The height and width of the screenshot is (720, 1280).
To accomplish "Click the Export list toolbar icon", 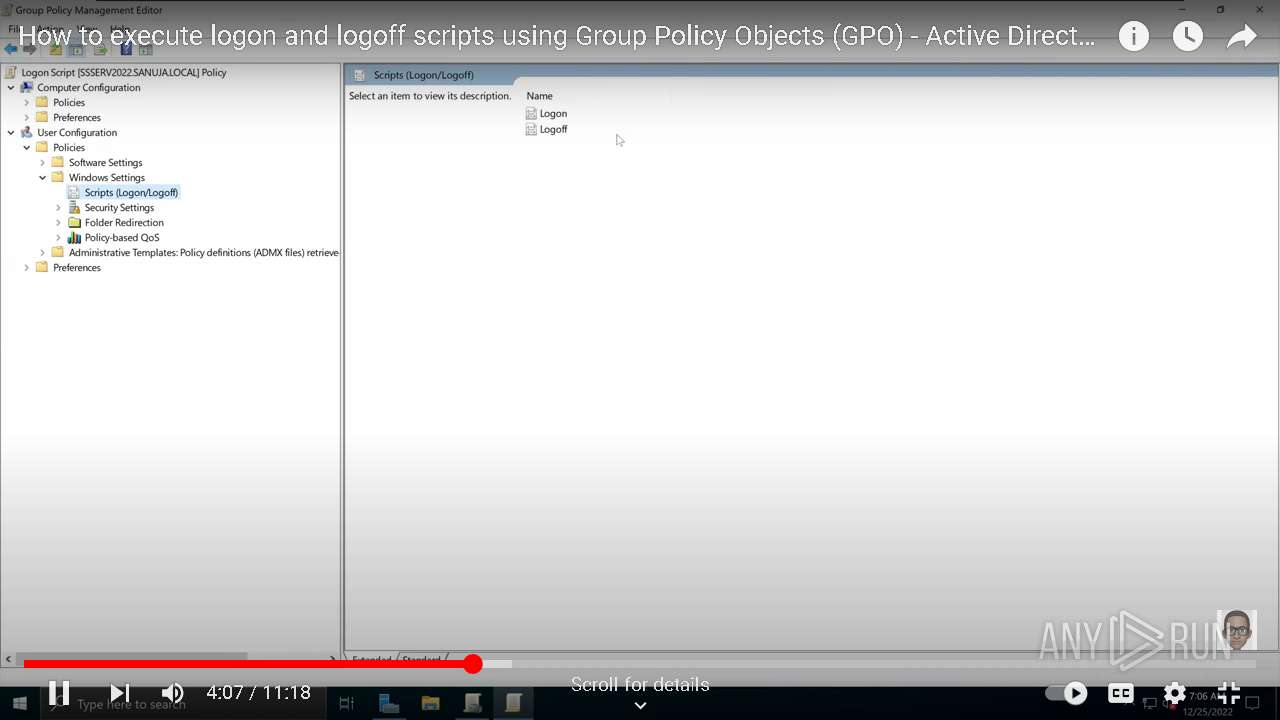I will (x=101, y=48).
